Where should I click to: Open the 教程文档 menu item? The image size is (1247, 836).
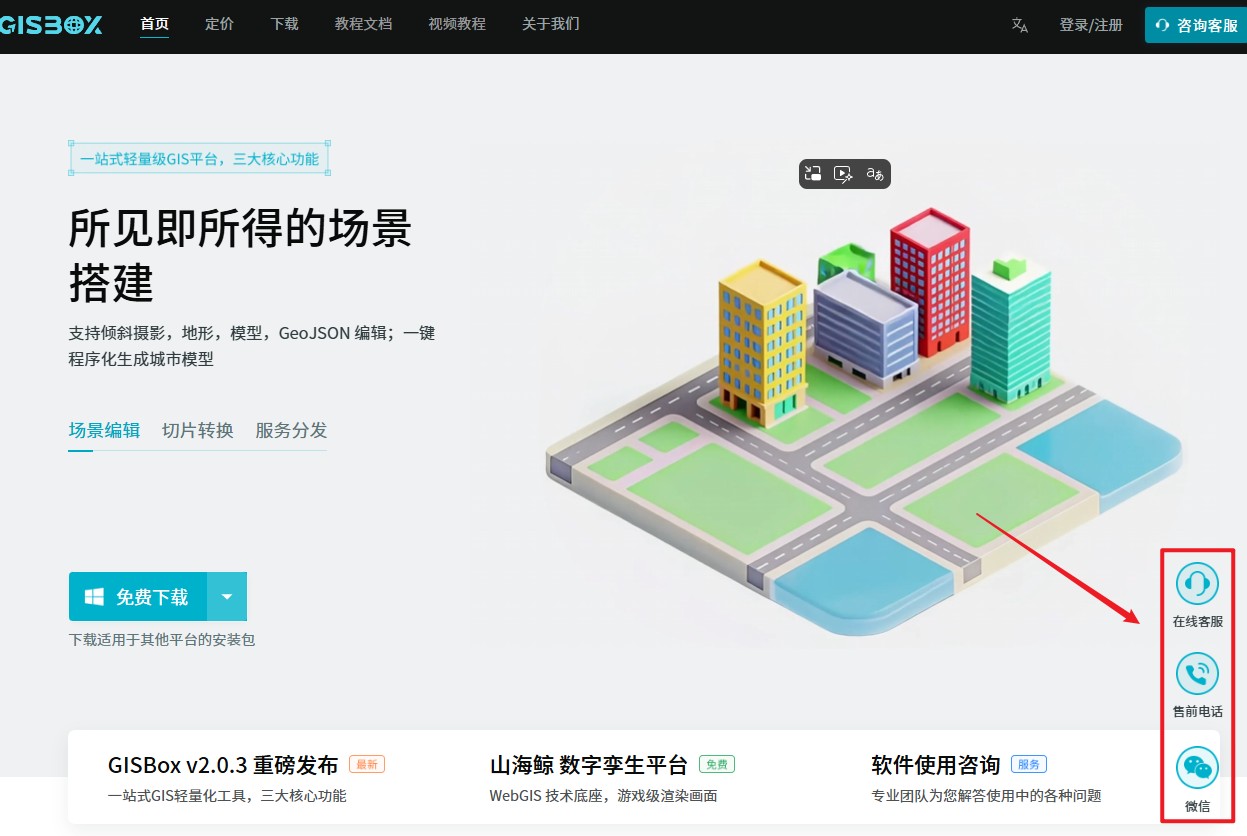click(x=363, y=24)
